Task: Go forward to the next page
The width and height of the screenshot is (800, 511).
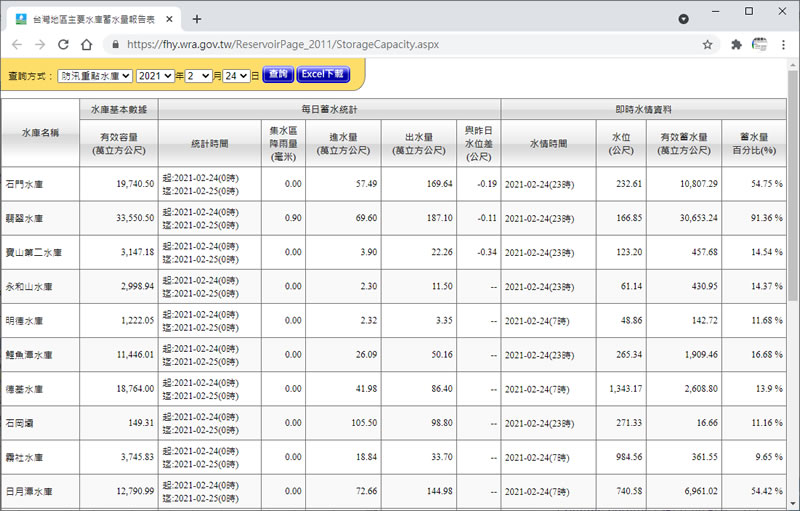Action: coord(40,45)
